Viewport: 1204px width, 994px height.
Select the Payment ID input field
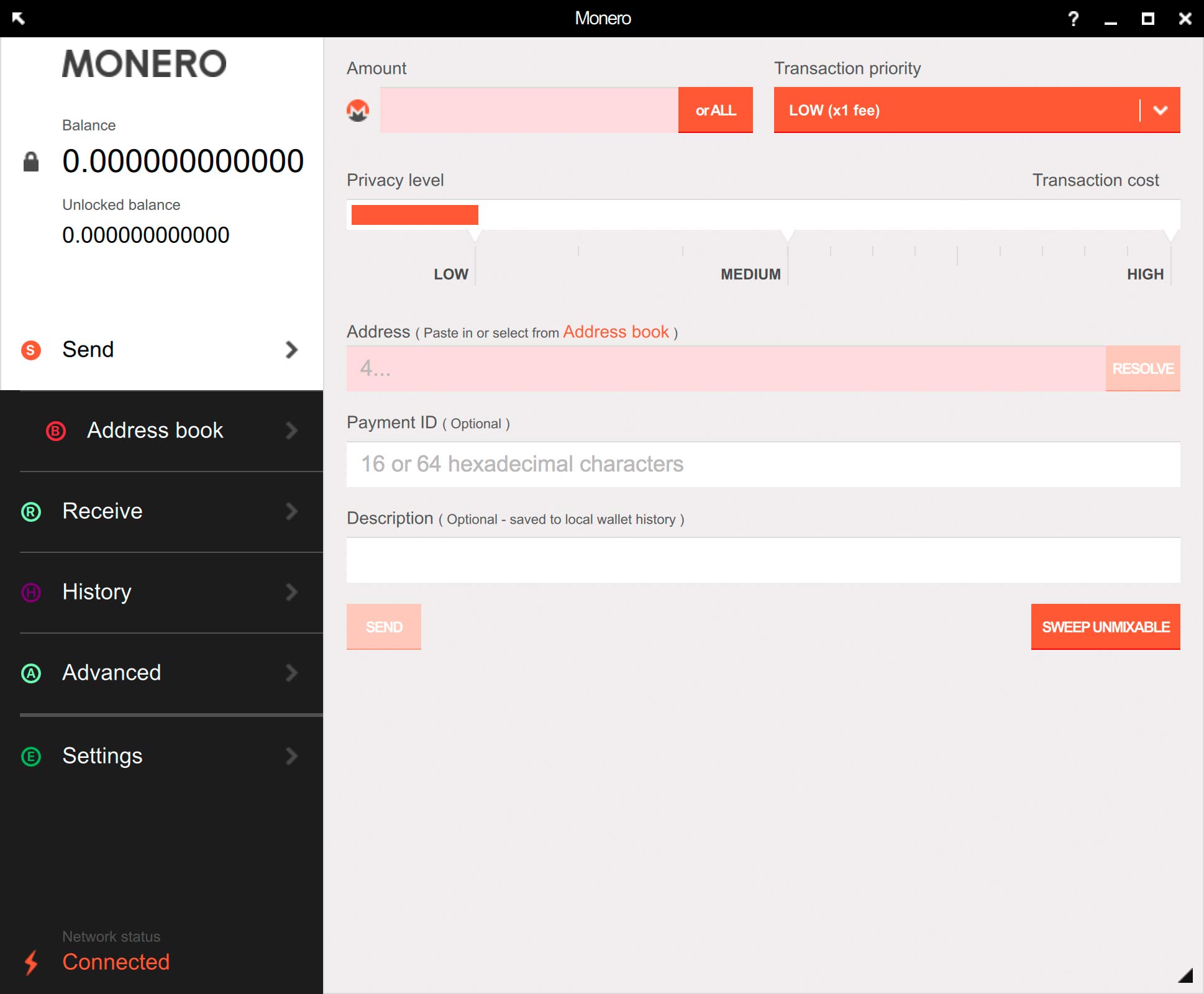(x=762, y=462)
